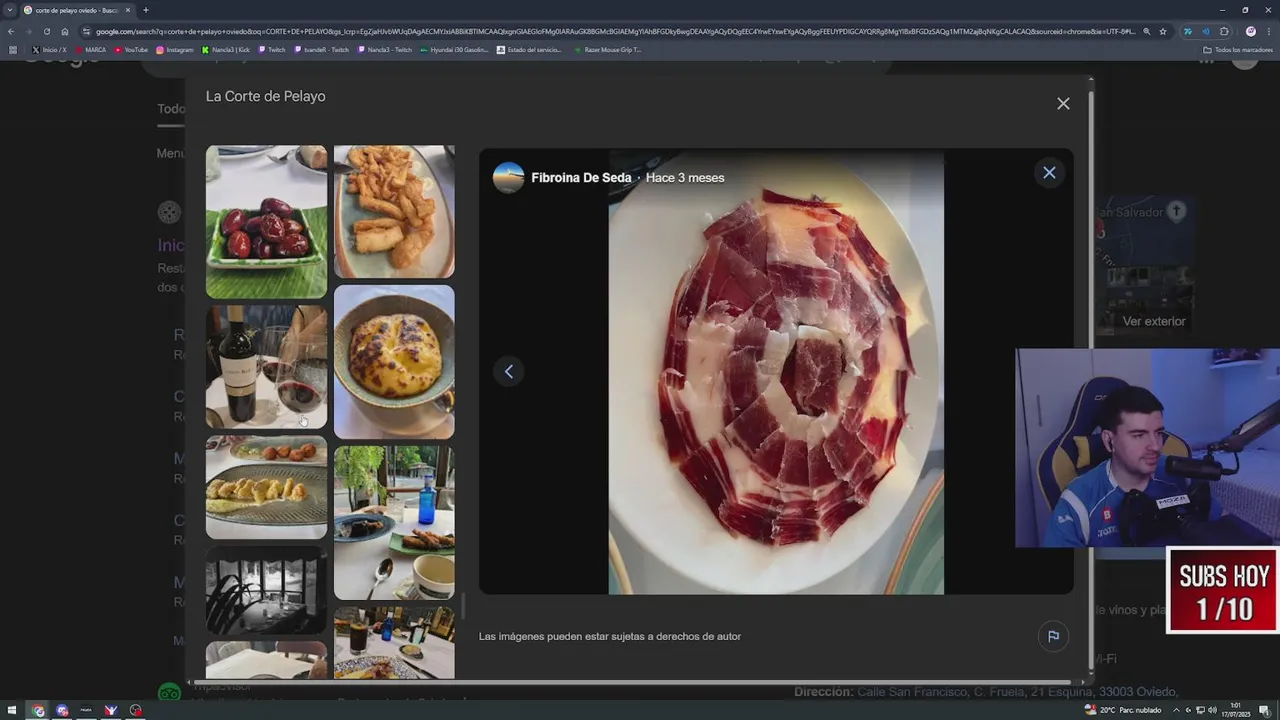
Task: Open the IvandeR - Twitch bookmark
Action: click(322, 49)
